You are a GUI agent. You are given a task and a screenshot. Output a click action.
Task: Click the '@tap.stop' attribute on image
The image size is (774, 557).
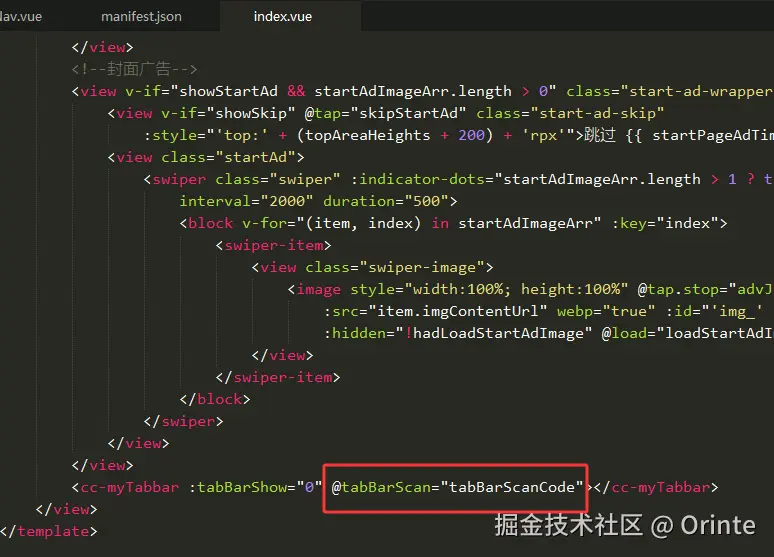[x=678, y=289]
